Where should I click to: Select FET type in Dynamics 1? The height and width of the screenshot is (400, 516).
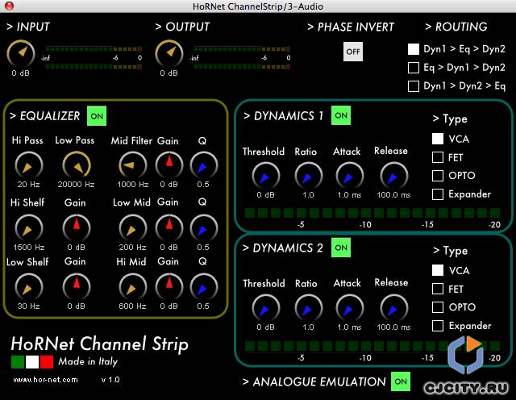438,157
